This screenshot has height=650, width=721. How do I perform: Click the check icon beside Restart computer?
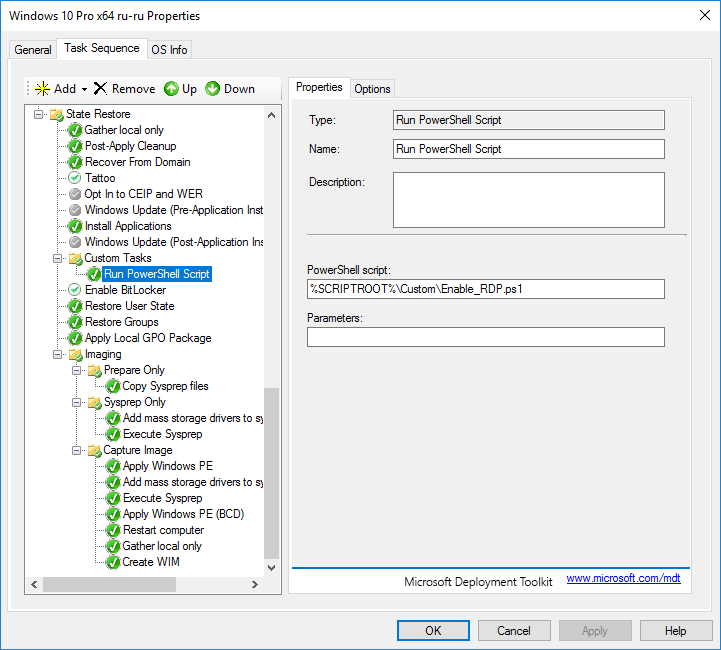pyautogui.click(x=113, y=530)
